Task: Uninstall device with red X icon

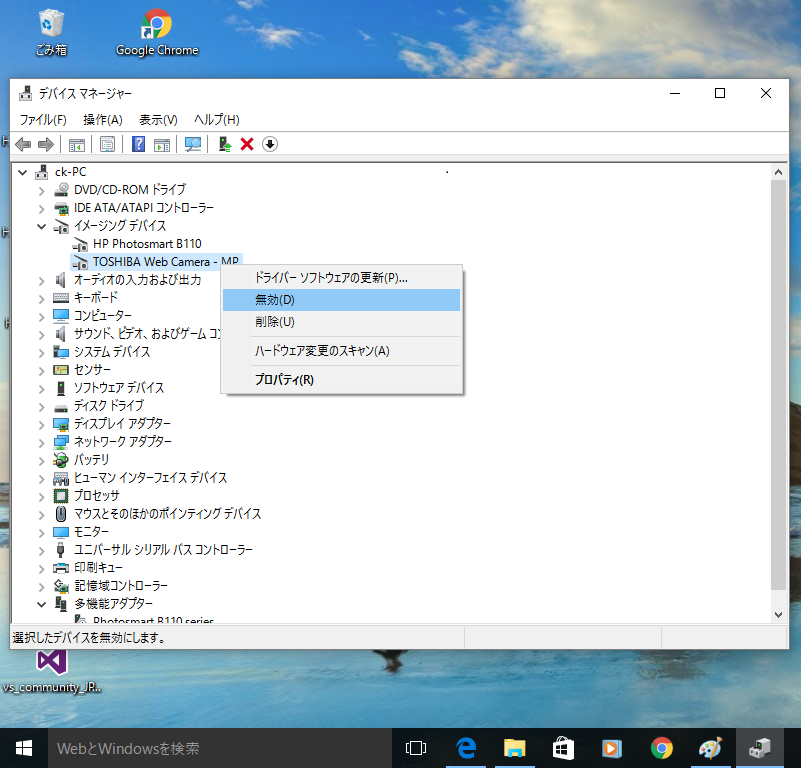Action: tap(247, 145)
